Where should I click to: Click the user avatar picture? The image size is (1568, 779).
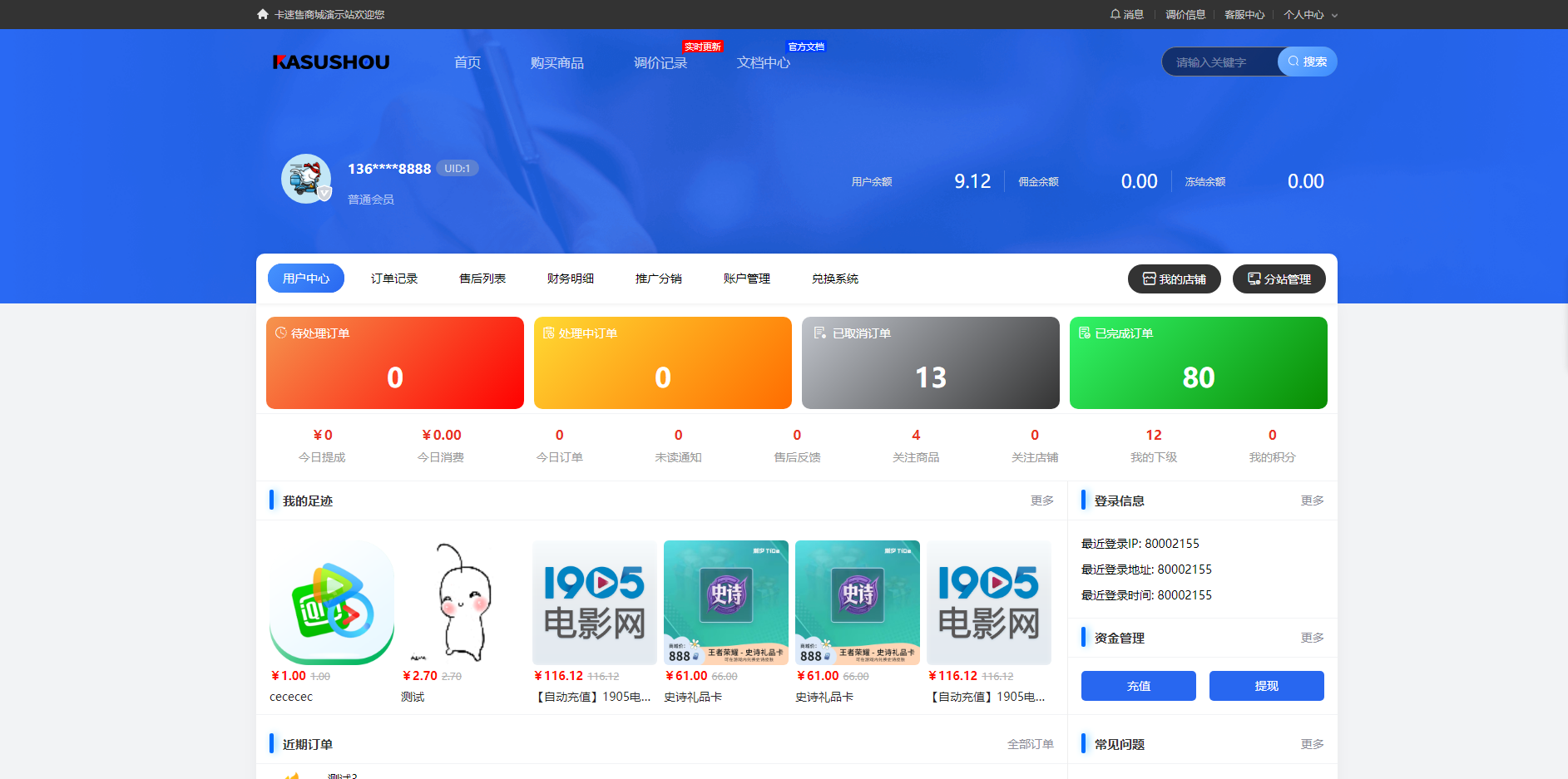click(x=306, y=179)
